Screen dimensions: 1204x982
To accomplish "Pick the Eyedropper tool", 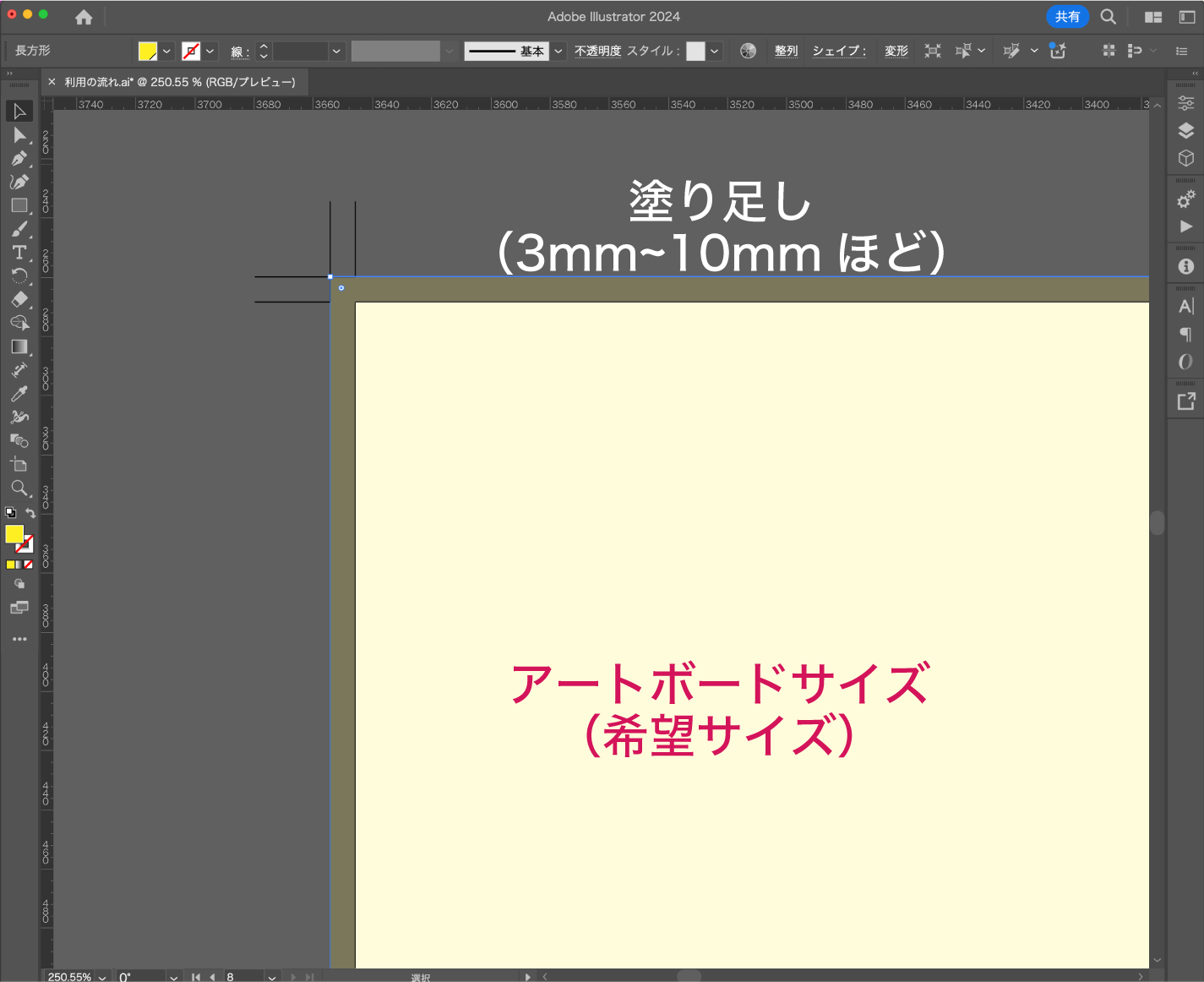I will [19, 394].
